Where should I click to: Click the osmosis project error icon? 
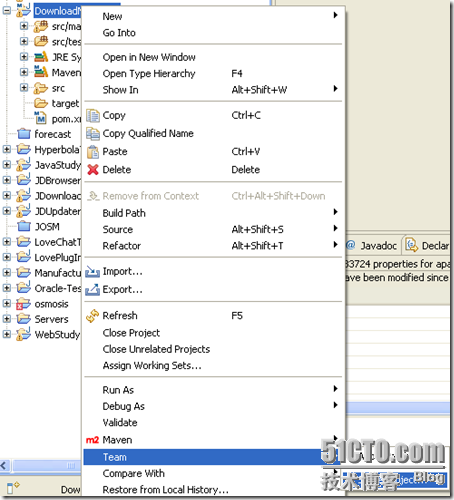[x=23, y=304]
